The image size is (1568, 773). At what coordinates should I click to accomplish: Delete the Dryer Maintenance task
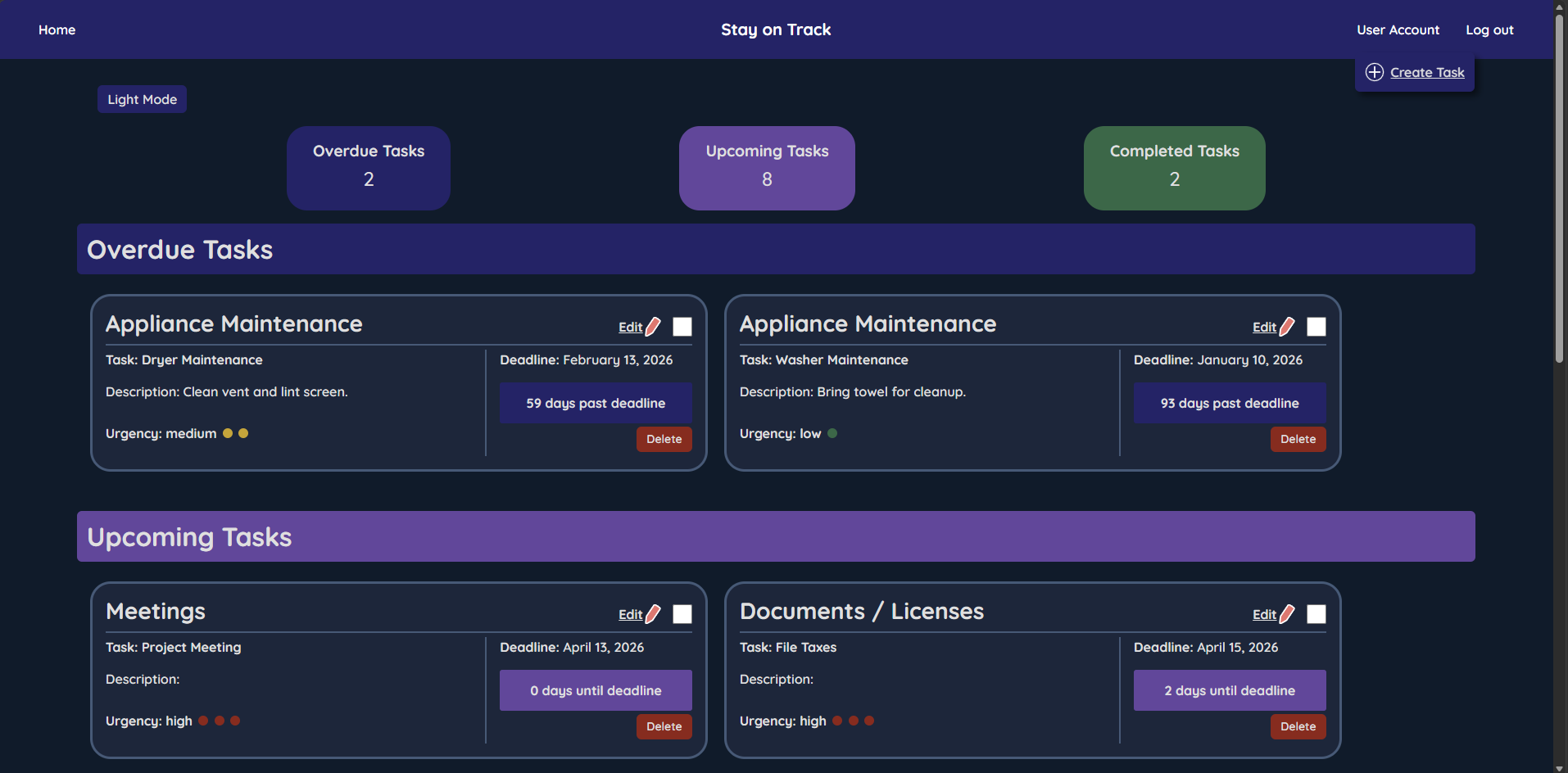(x=664, y=439)
